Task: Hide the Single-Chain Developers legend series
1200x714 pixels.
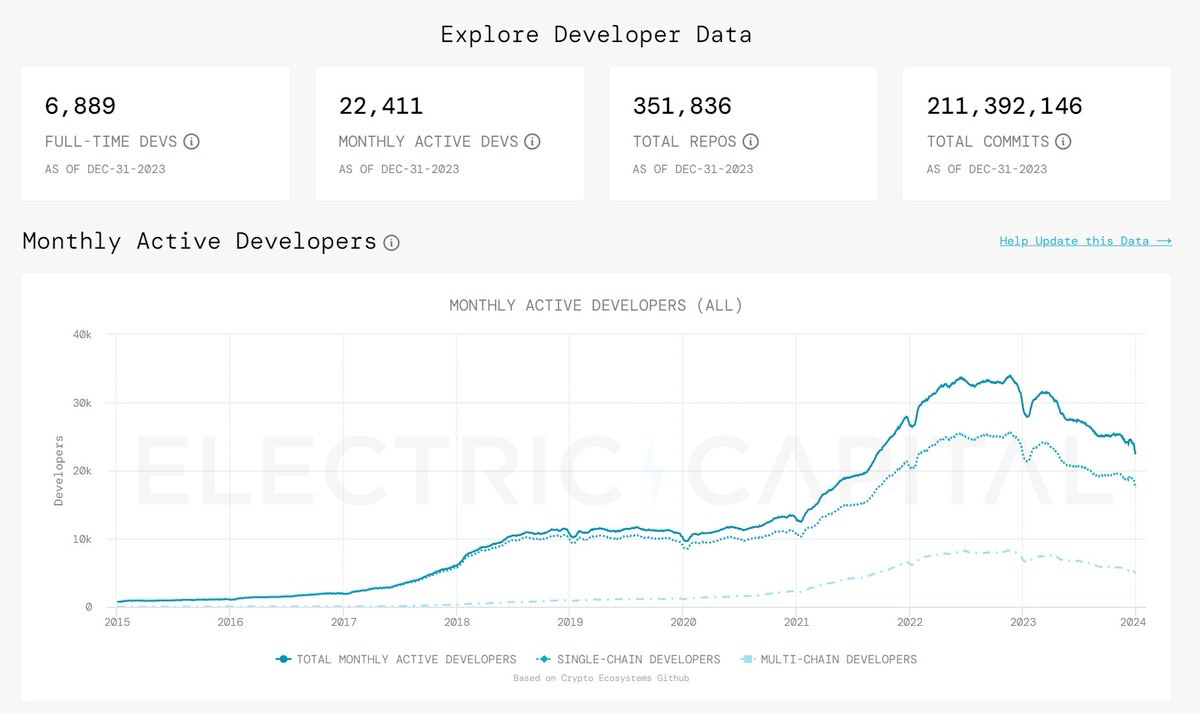Action: click(x=628, y=659)
